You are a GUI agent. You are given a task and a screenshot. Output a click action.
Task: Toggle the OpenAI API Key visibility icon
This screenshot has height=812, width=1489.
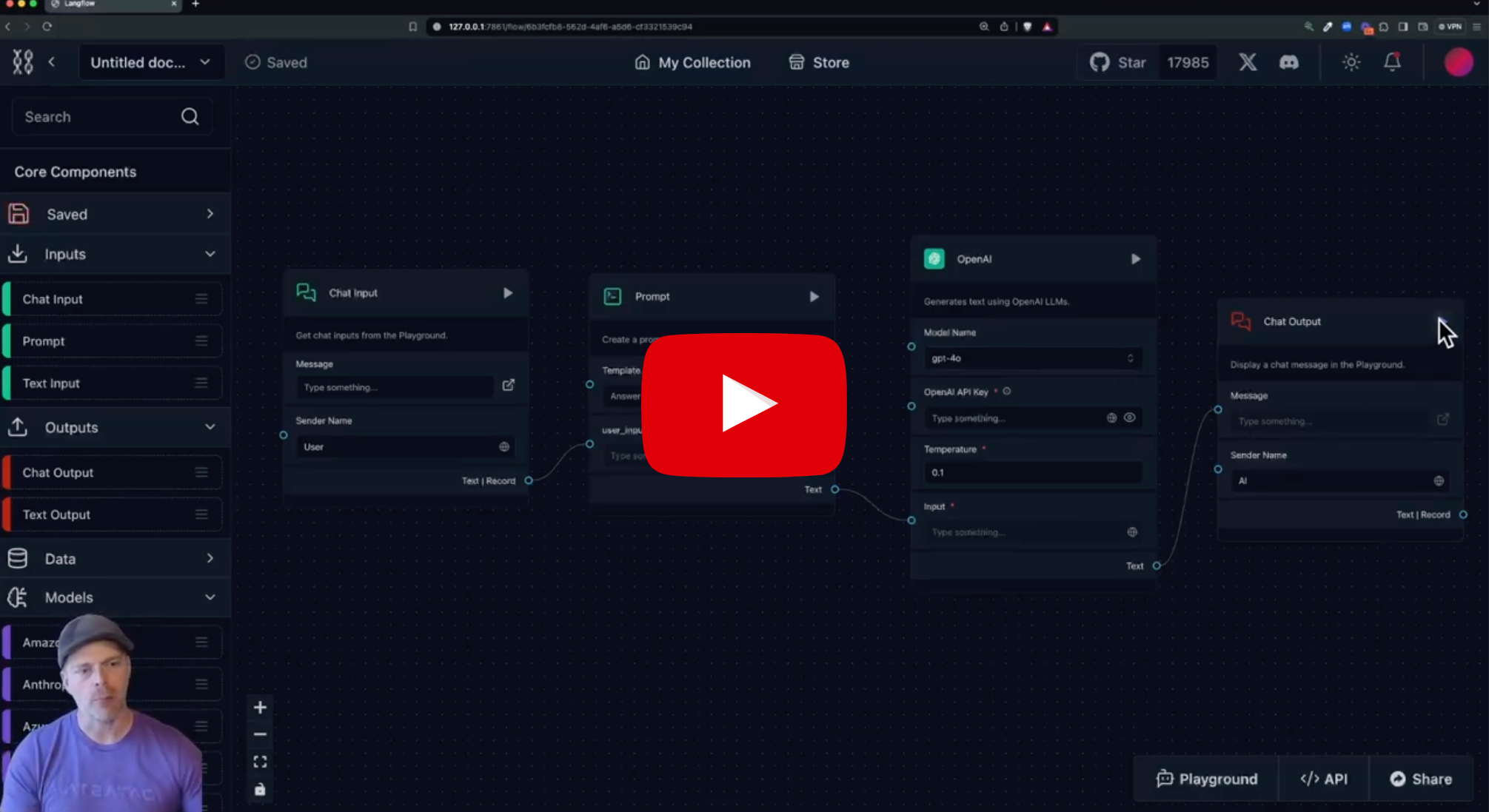[x=1130, y=417]
